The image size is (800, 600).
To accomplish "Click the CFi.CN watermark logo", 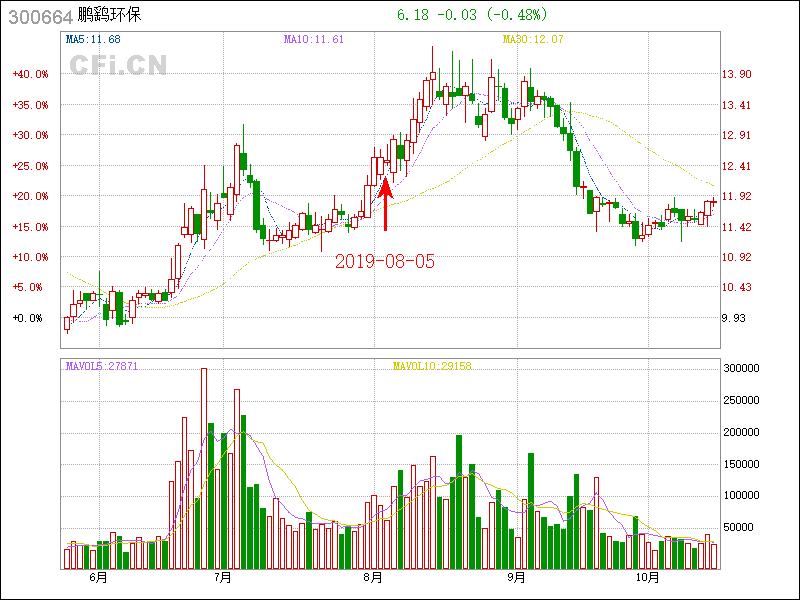I will pos(118,65).
